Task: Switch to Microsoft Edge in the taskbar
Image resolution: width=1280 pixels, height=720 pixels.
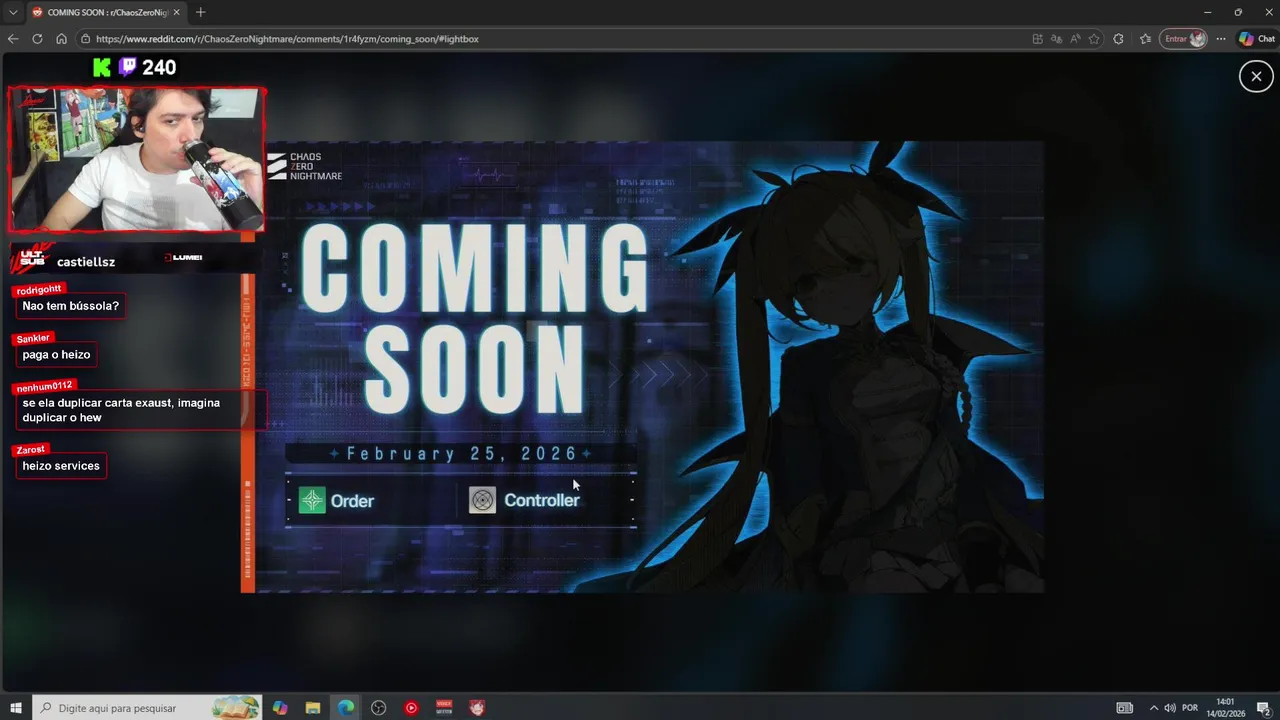Action: click(346, 708)
